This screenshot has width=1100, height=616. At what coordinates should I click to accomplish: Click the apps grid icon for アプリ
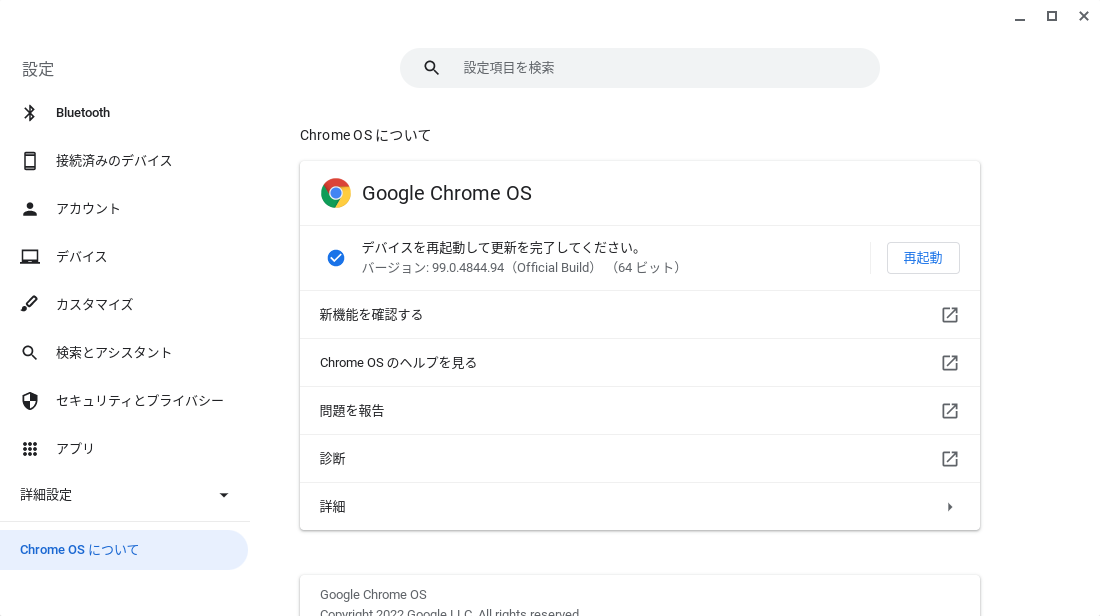click(29, 449)
